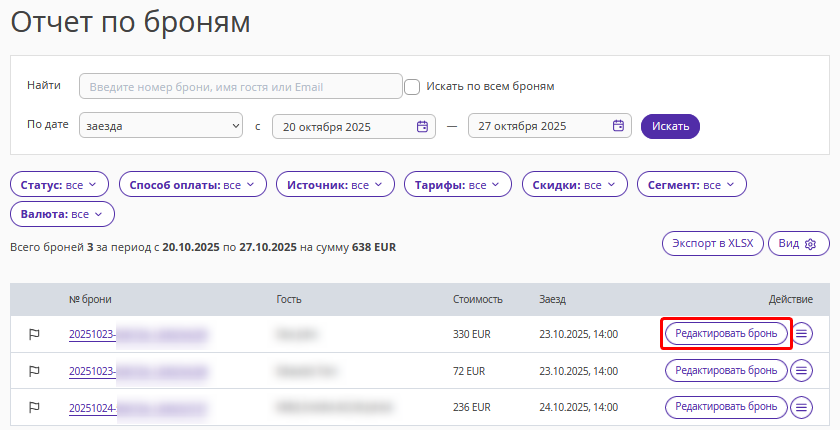The width and height of the screenshot is (840, 430).
Task: Open calendar picker for 27 октября 2025
Action: click(x=618, y=126)
